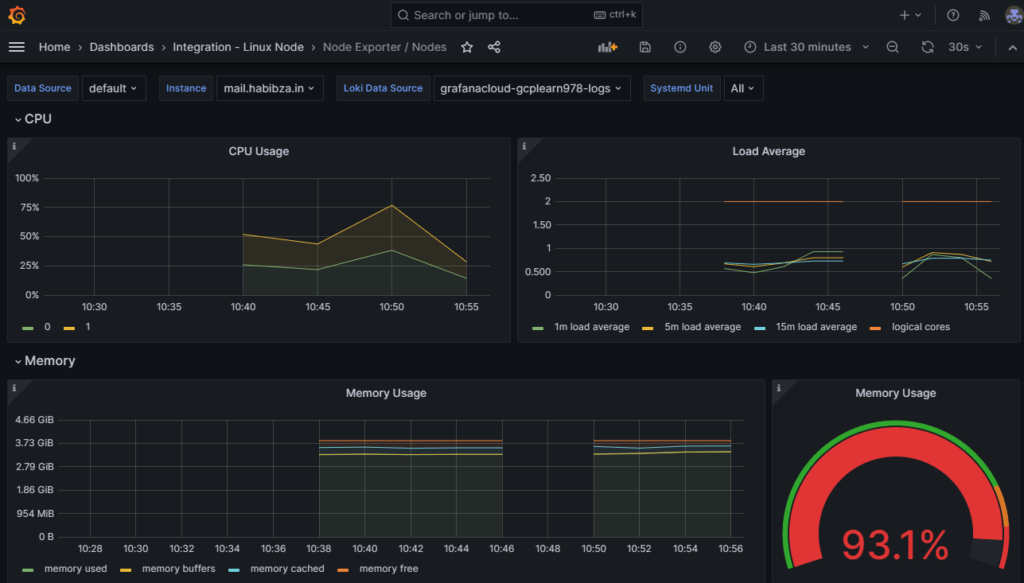Show Load Average panel info icon
The width and height of the screenshot is (1024, 583).
(x=524, y=146)
